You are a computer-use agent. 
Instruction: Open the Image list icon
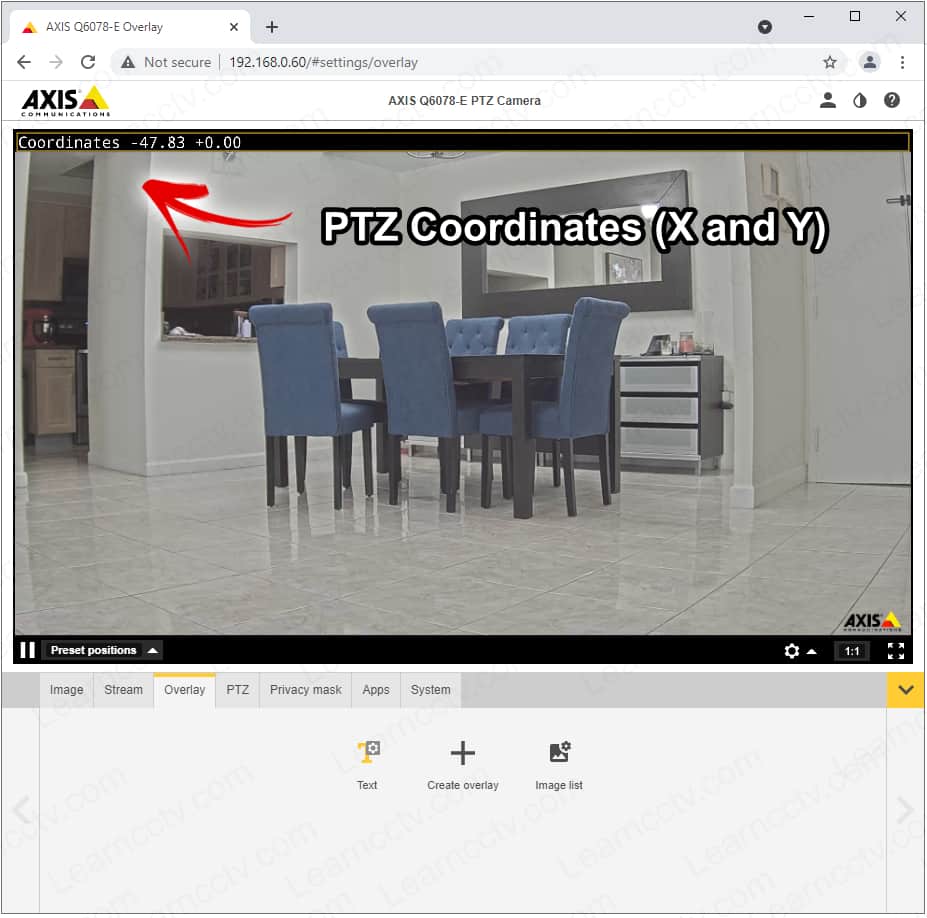coord(559,753)
